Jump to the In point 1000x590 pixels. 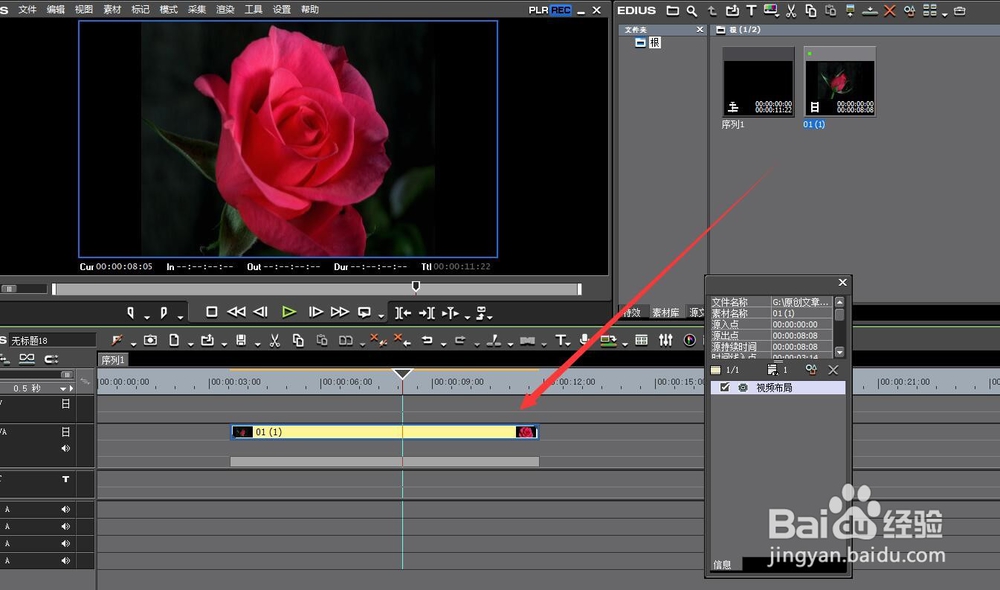(402, 313)
